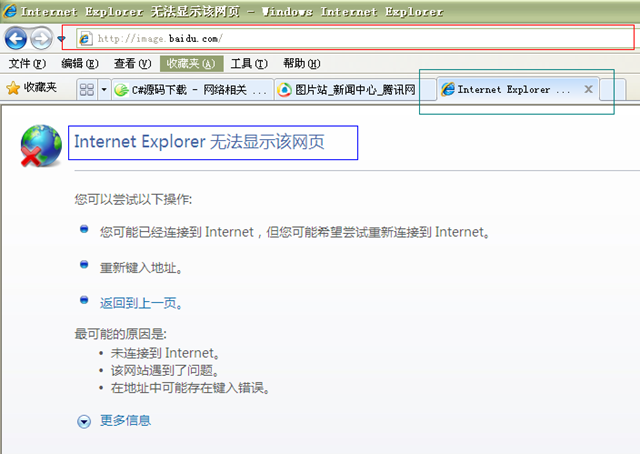The height and width of the screenshot is (454, 640).
Task: Click the 您可以尝试以下操作 text
Action: coord(133,199)
